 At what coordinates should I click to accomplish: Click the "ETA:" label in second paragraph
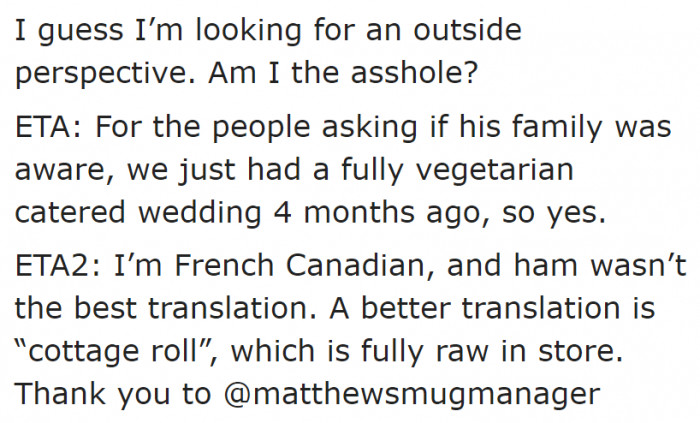[49, 127]
